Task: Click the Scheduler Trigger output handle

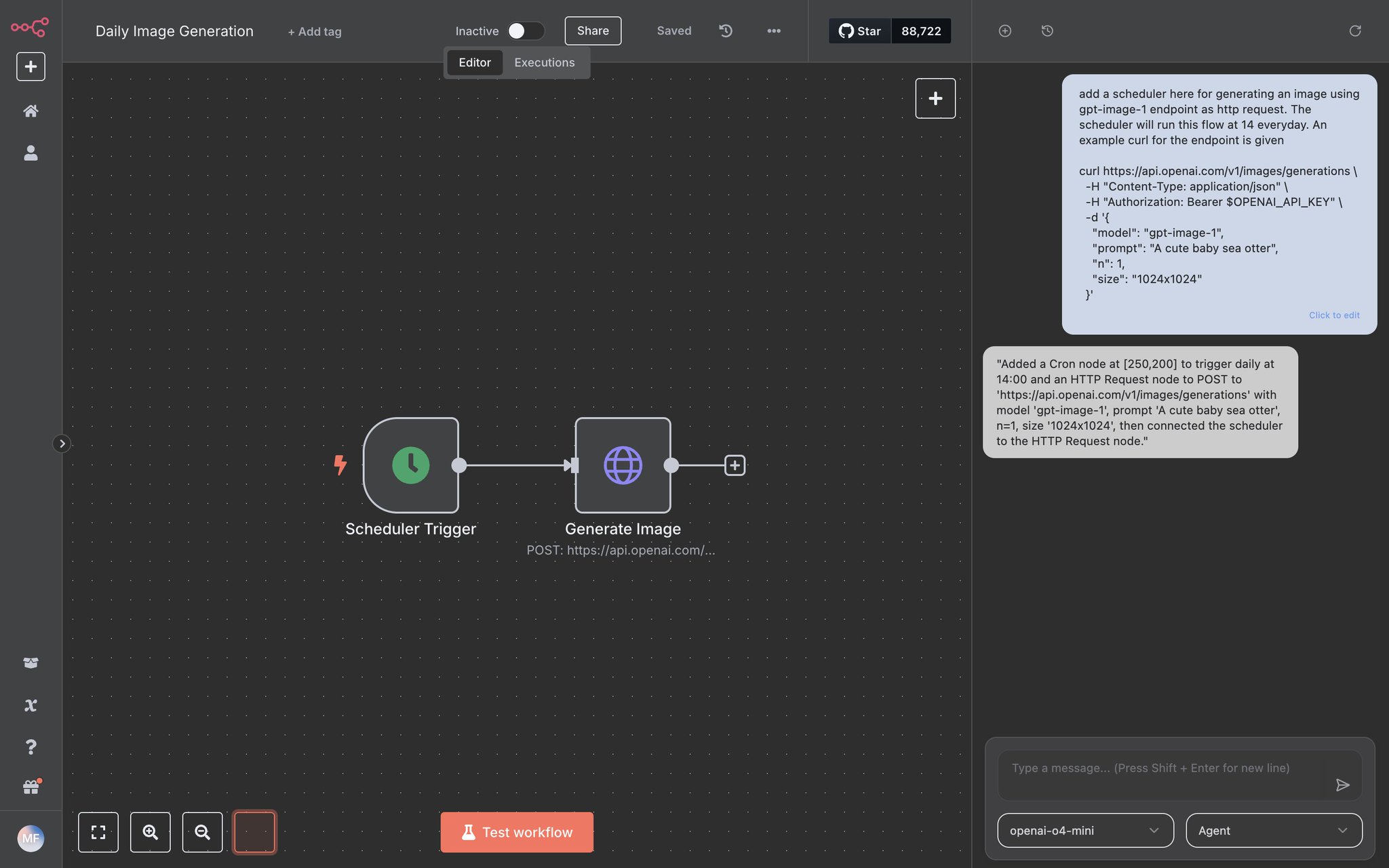Action: [459, 465]
